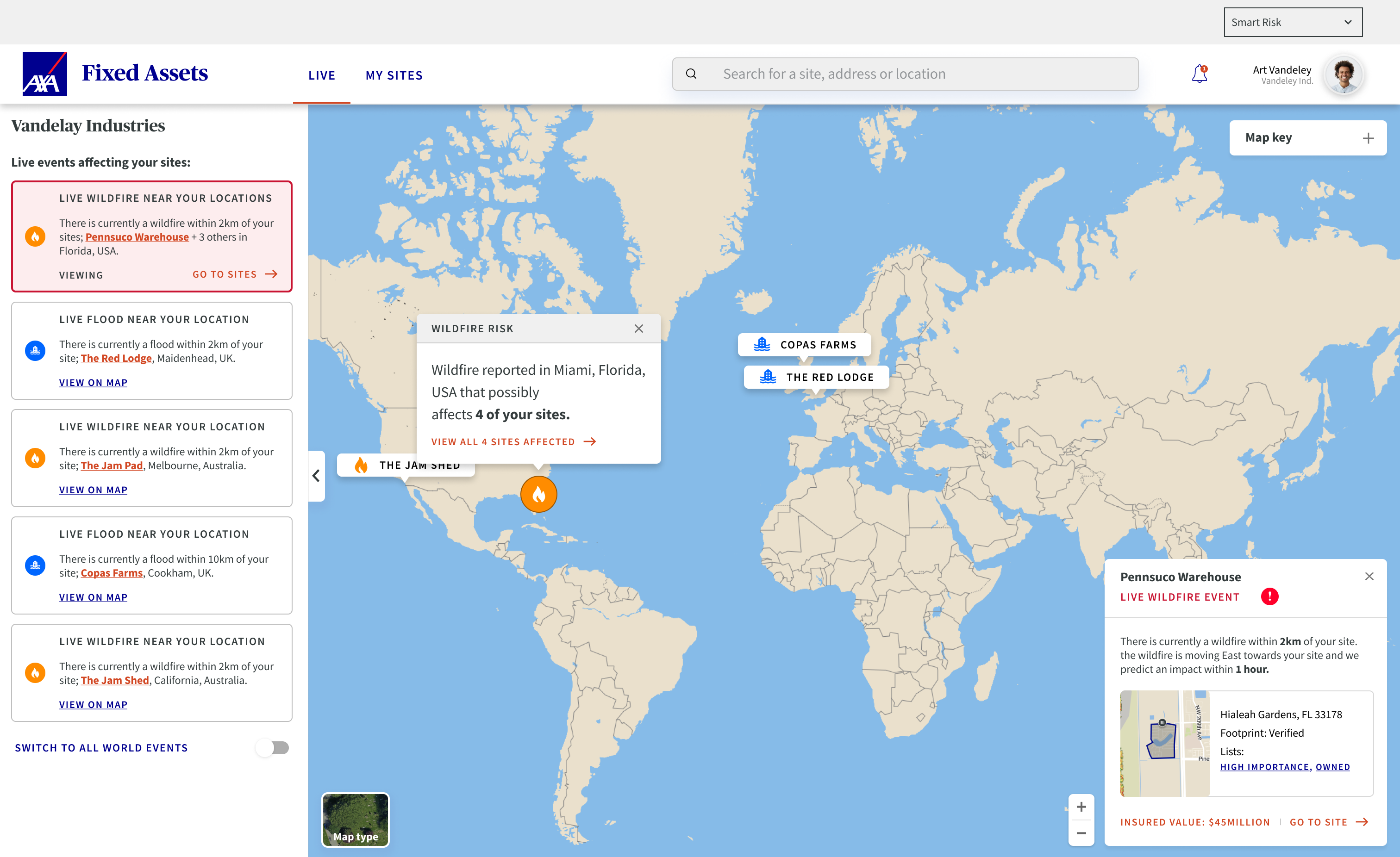Click View on Map under Jam Pad
The height and width of the screenshot is (857, 1400).
pos(93,490)
